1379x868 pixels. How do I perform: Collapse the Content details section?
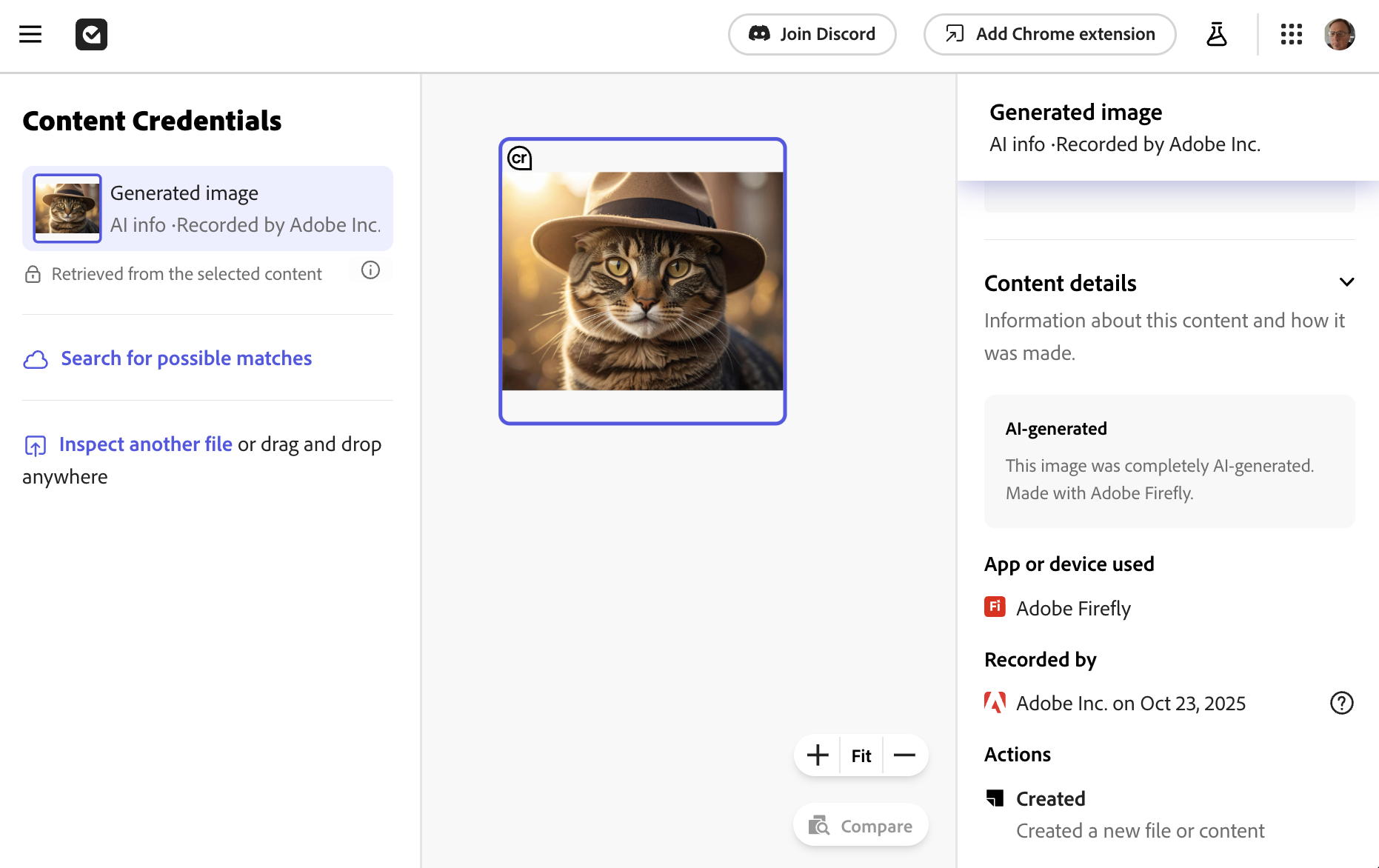(1346, 282)
